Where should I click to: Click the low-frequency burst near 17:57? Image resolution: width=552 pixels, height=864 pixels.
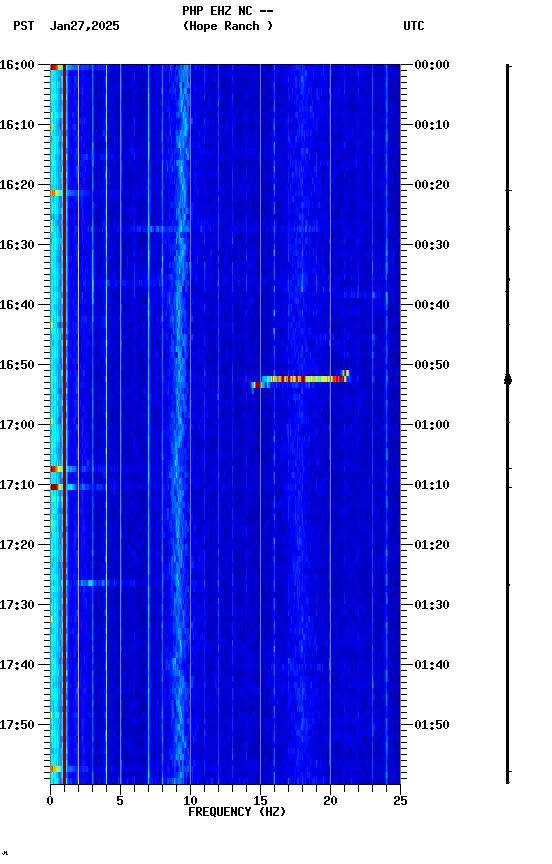point(55,769)
